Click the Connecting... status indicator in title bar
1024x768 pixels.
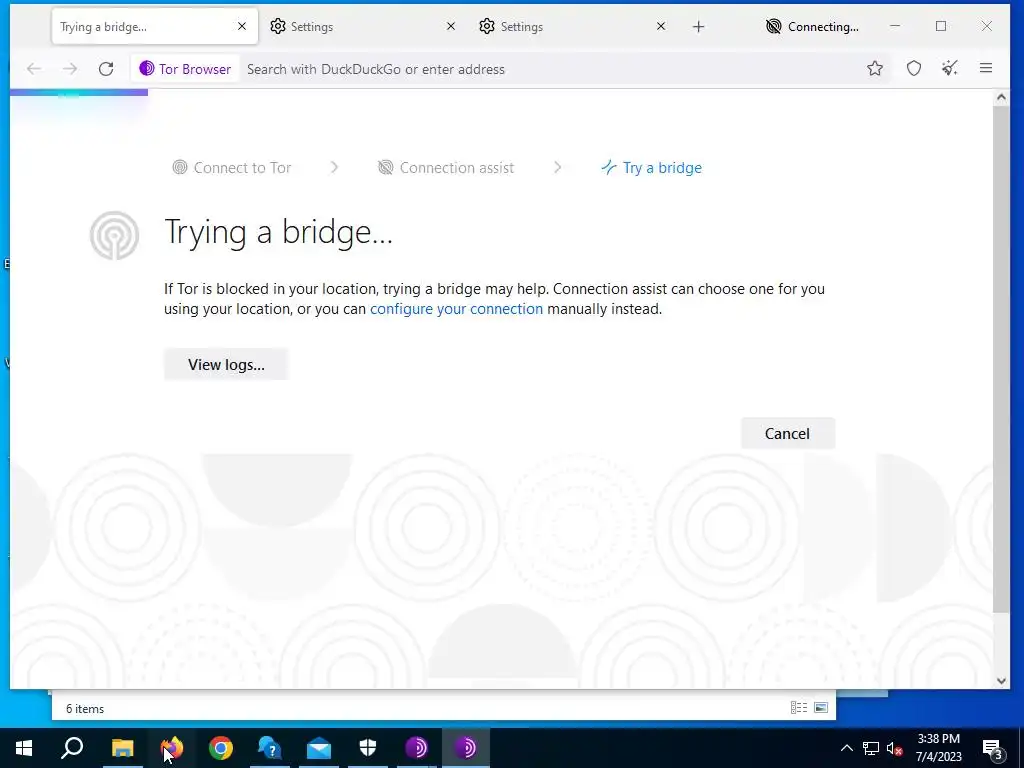tap(812, 27)
